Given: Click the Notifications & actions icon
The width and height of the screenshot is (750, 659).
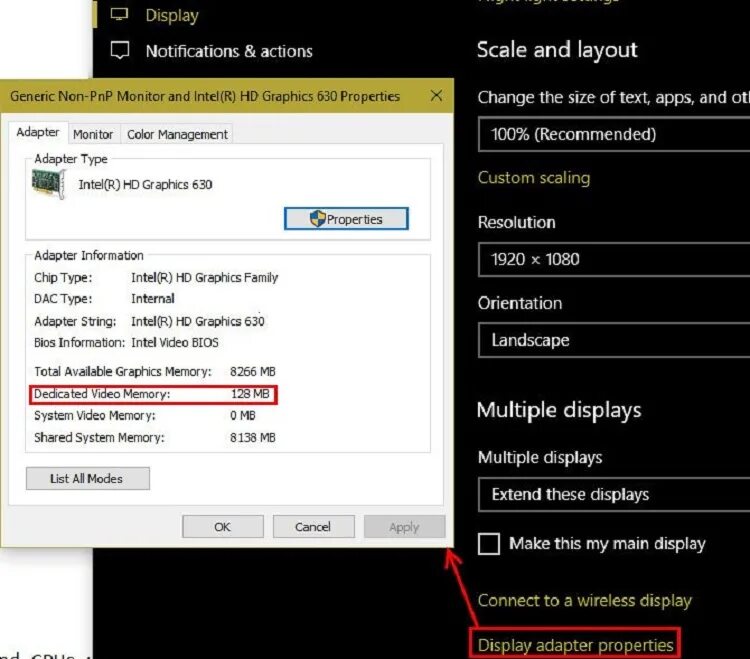Looking at the screenshot, I should (x=120, y=50).
